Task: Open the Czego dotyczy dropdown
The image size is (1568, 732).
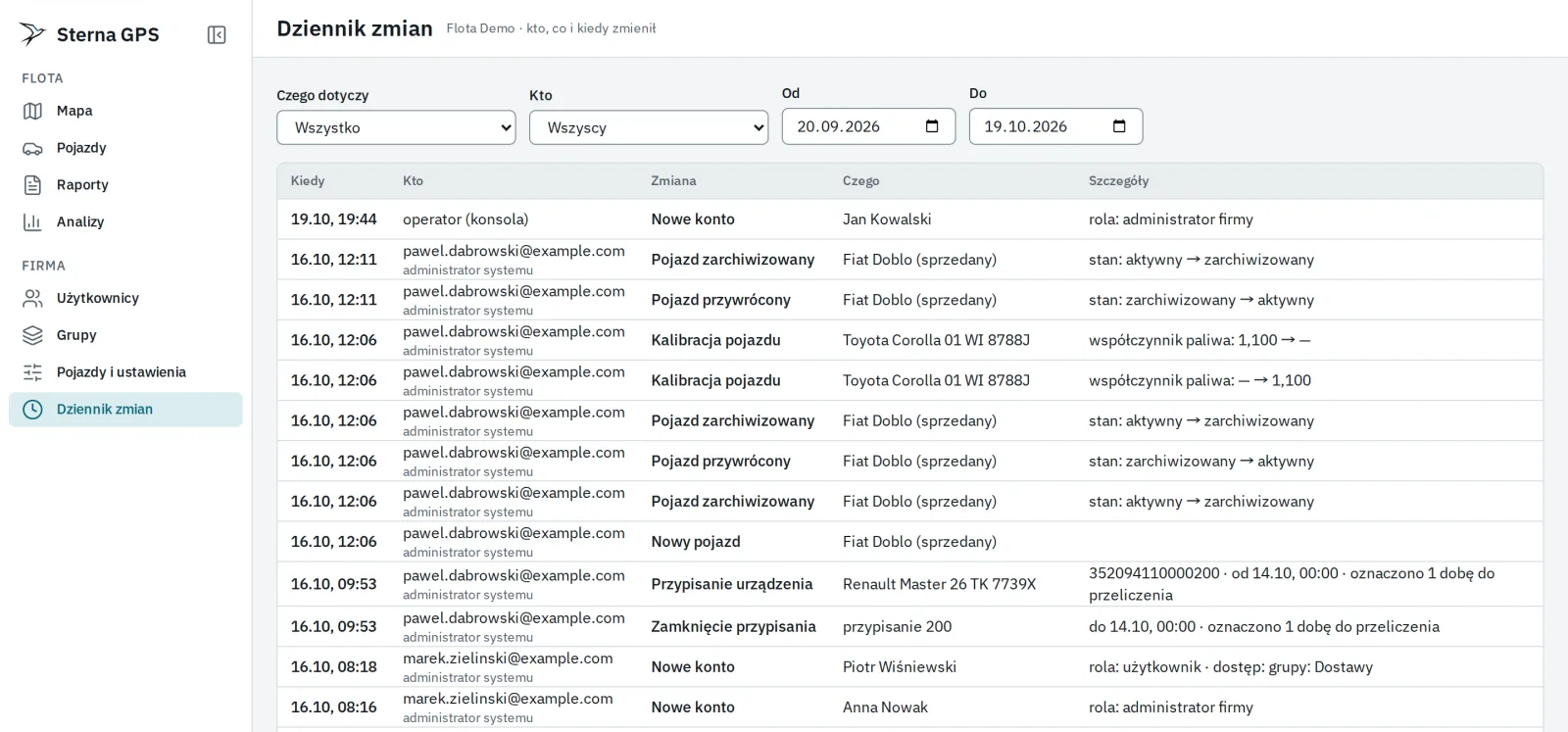Action: (396, 127)
